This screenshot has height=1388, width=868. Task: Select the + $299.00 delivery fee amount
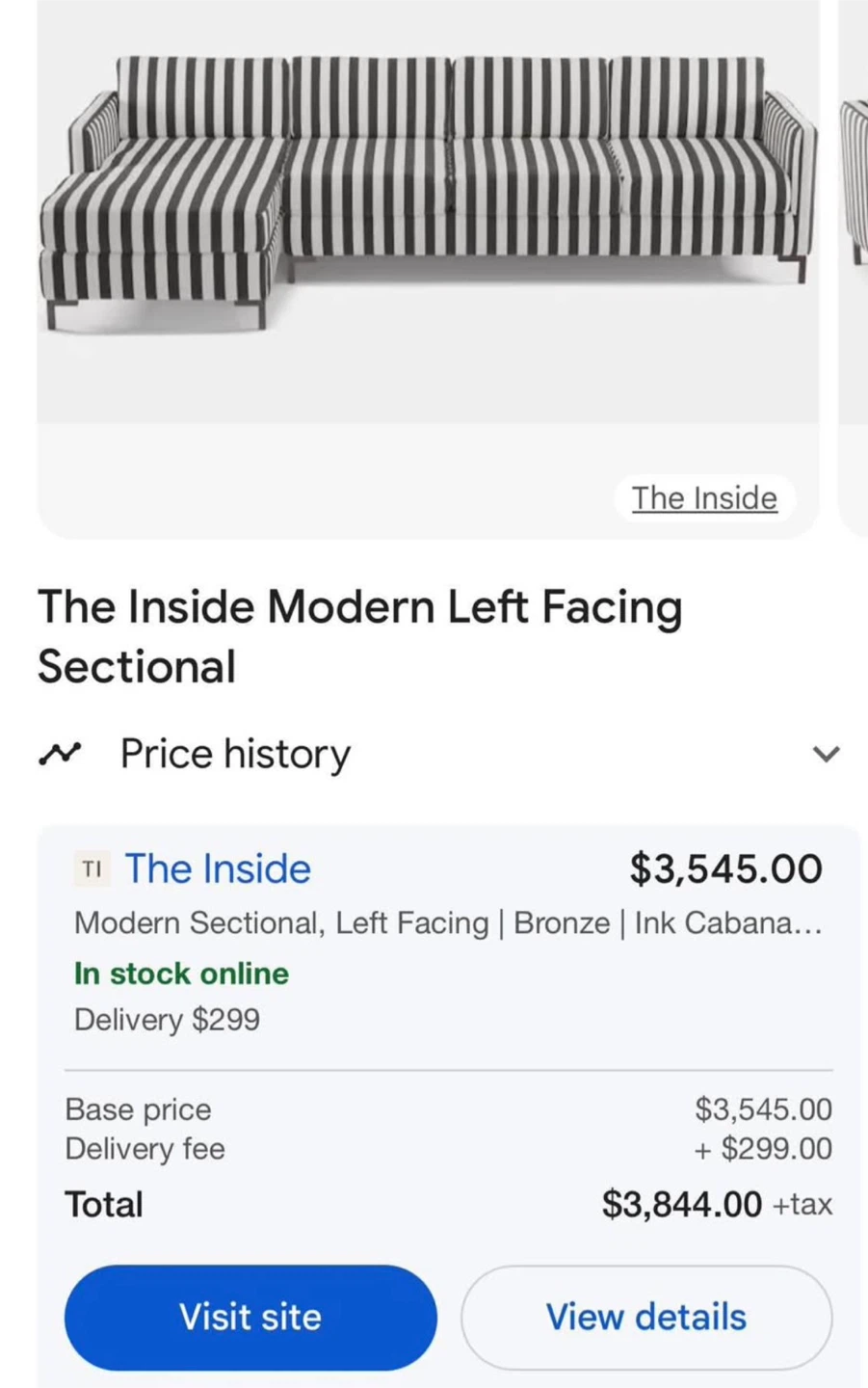click(x=762, y=1149)
